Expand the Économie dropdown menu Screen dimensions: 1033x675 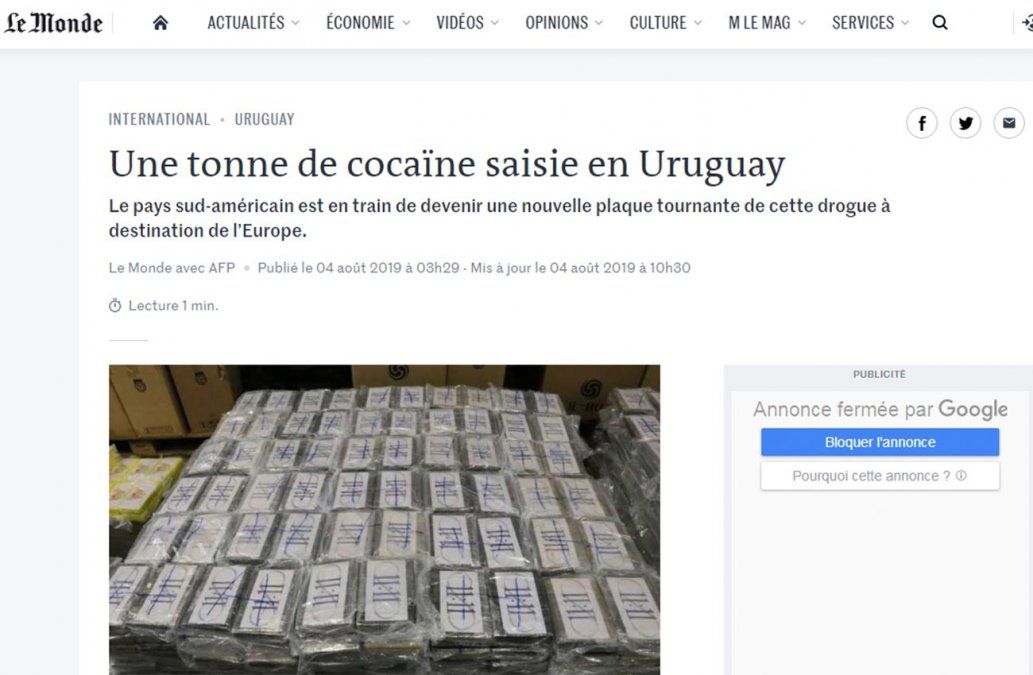tap(368, 23)
